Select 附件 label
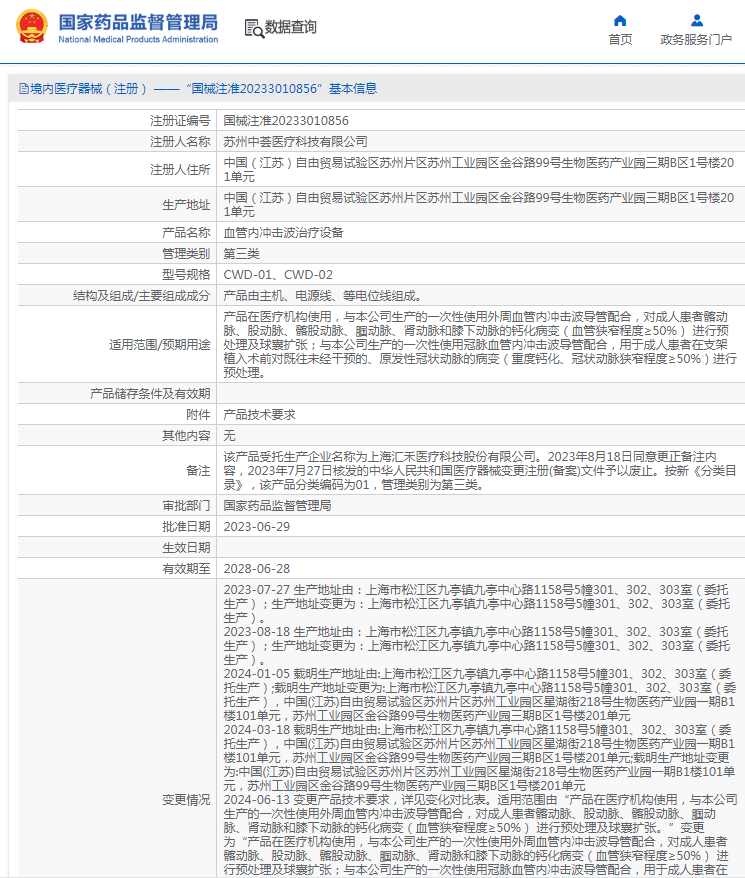The width and height of the screenshot is (745, 878). point(198,414)
